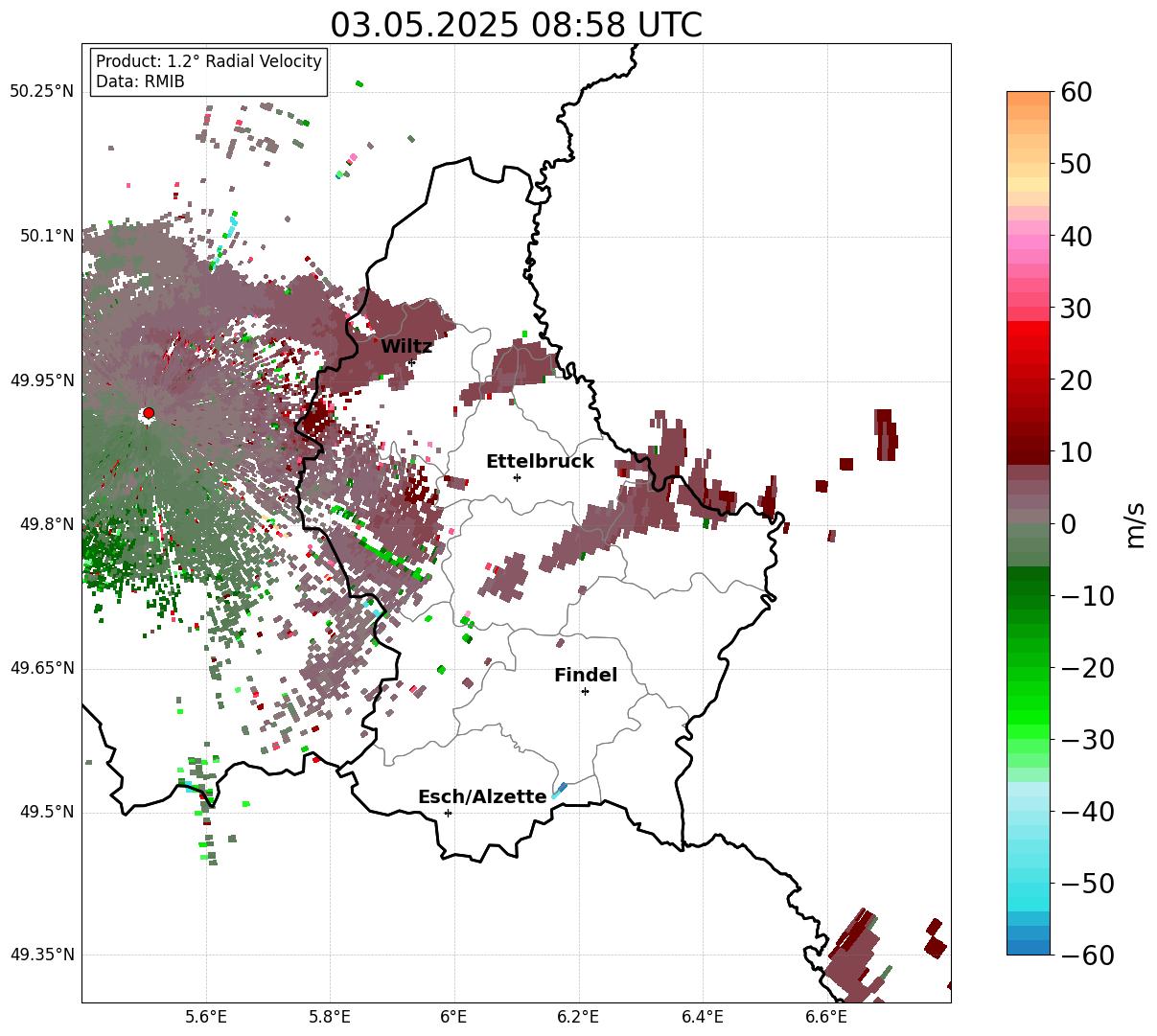Click the cross marker at Findel

click(x=585, y=691)
